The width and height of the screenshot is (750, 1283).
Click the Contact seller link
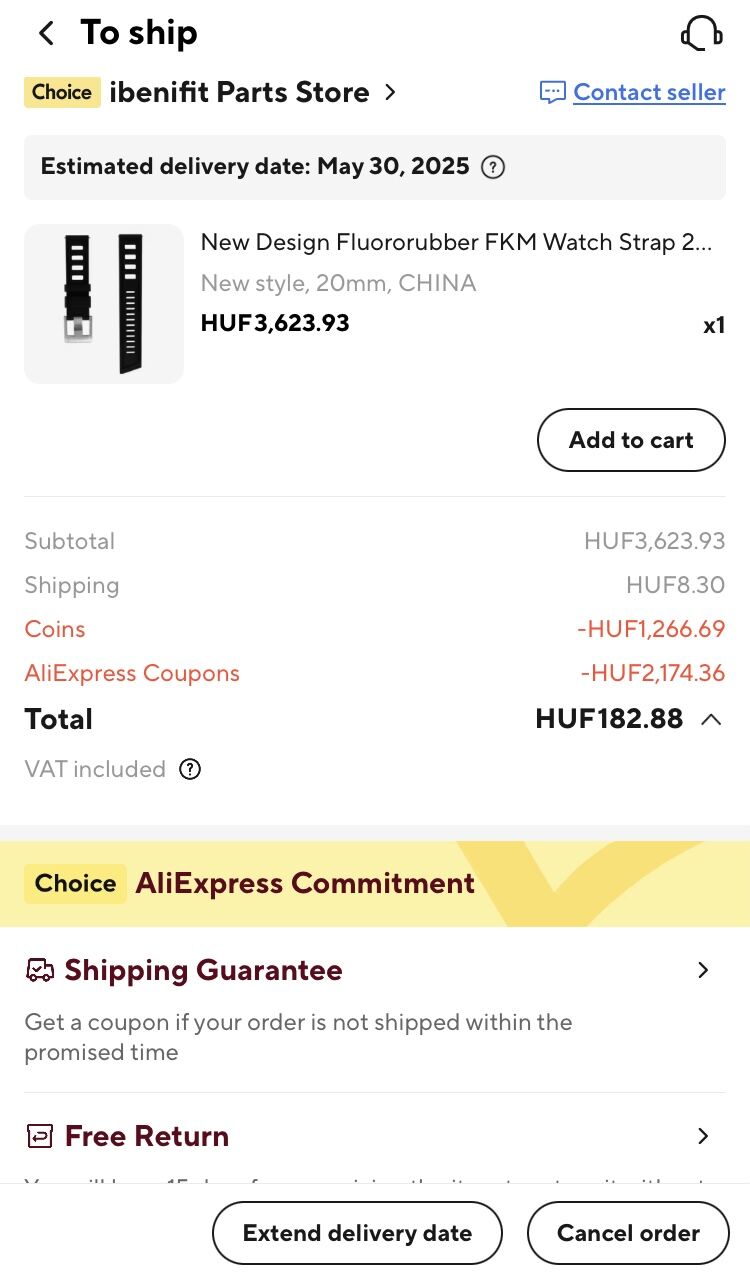pos(650,92)
